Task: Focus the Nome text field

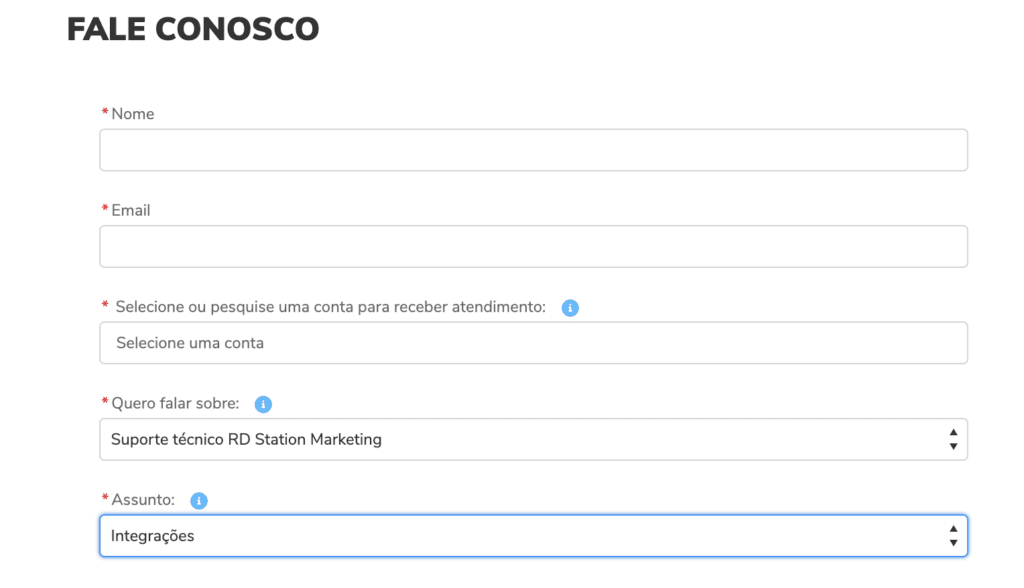Action: click(x=533, y=150)
